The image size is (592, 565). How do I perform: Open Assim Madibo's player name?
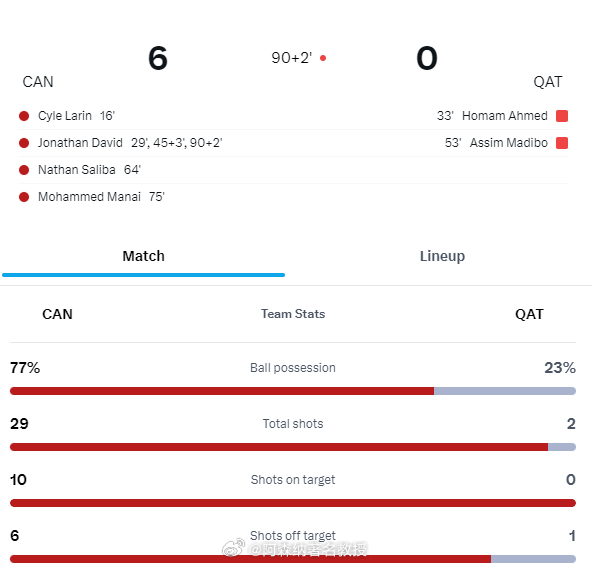tap(509, 143)
